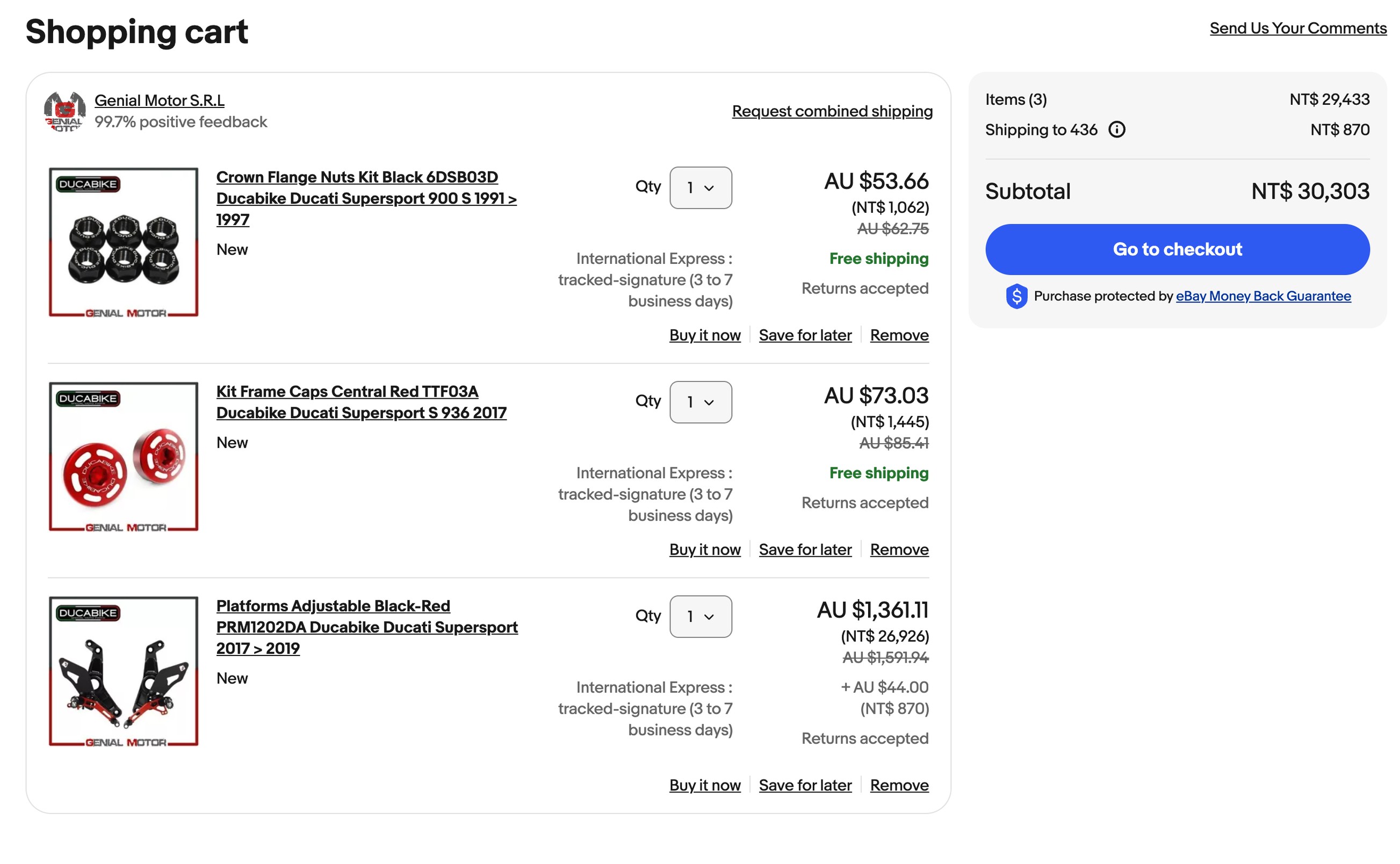Click the + AU $44.00 shipping cost
Screen dimensions: 1400x864
(884, 687)
